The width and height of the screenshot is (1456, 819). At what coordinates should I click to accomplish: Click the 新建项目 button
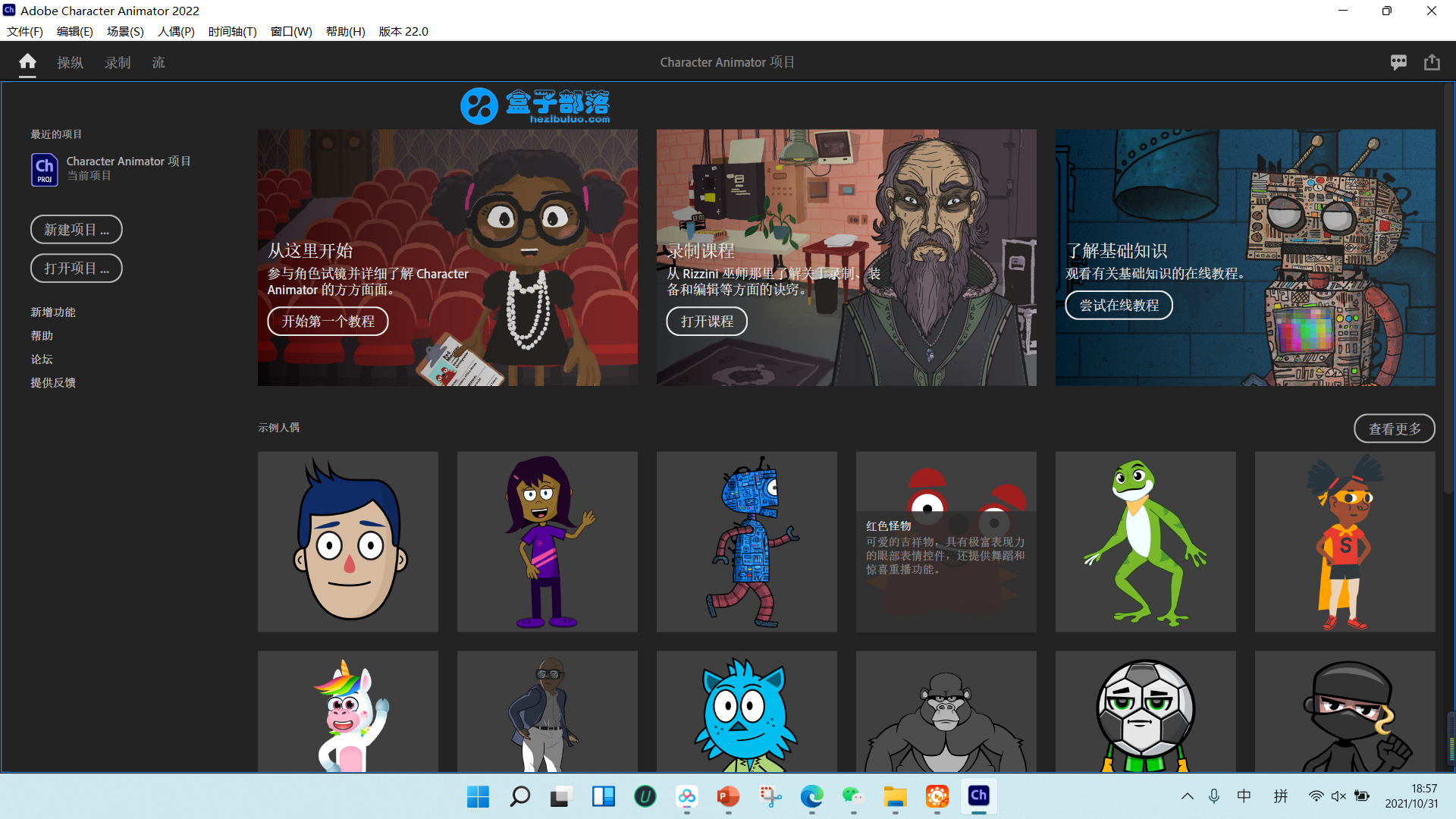77,229
